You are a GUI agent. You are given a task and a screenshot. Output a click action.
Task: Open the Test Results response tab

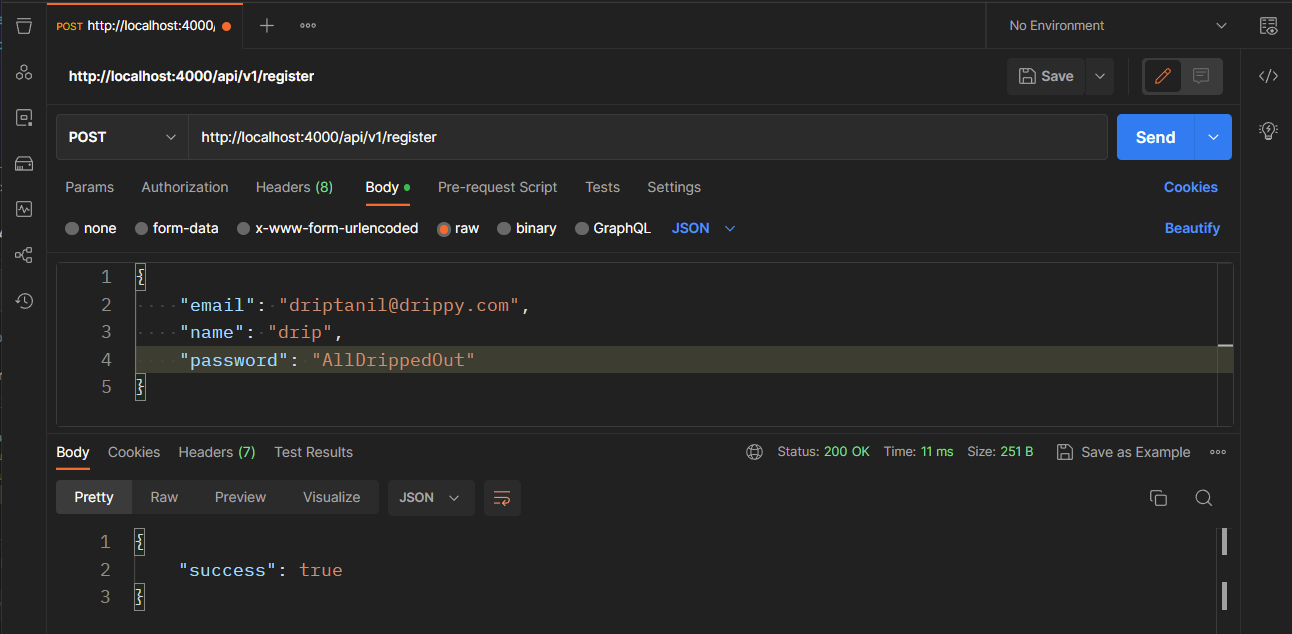tap(313, 452)
